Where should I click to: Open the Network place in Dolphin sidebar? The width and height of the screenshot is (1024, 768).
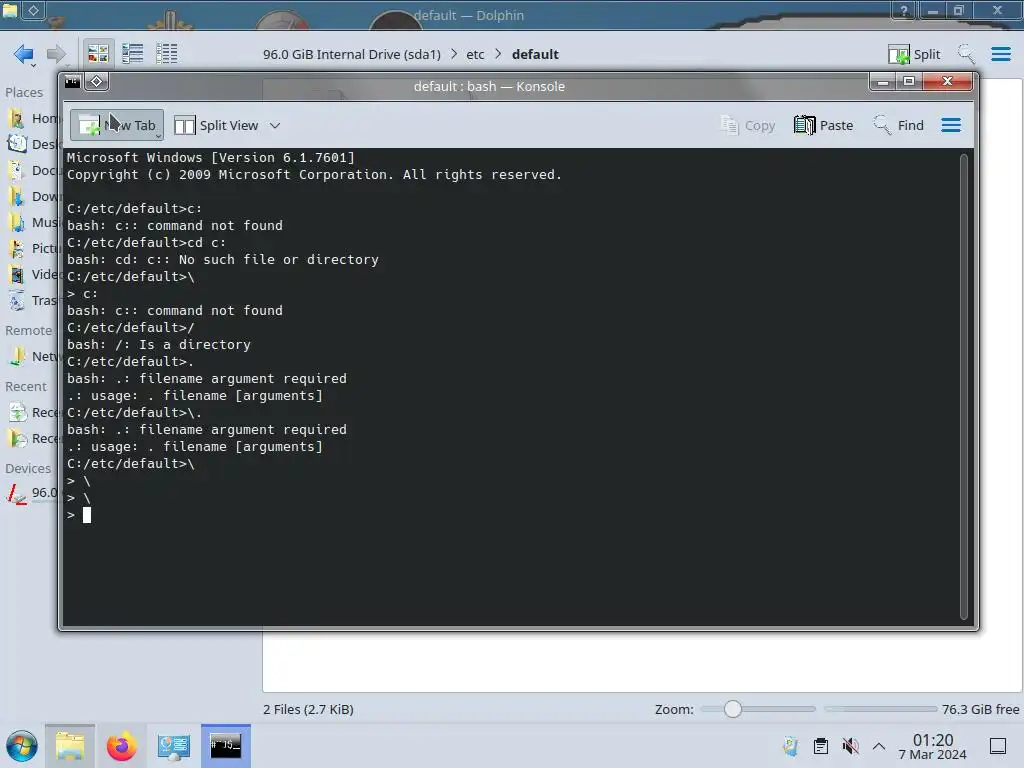click(33, 357)
